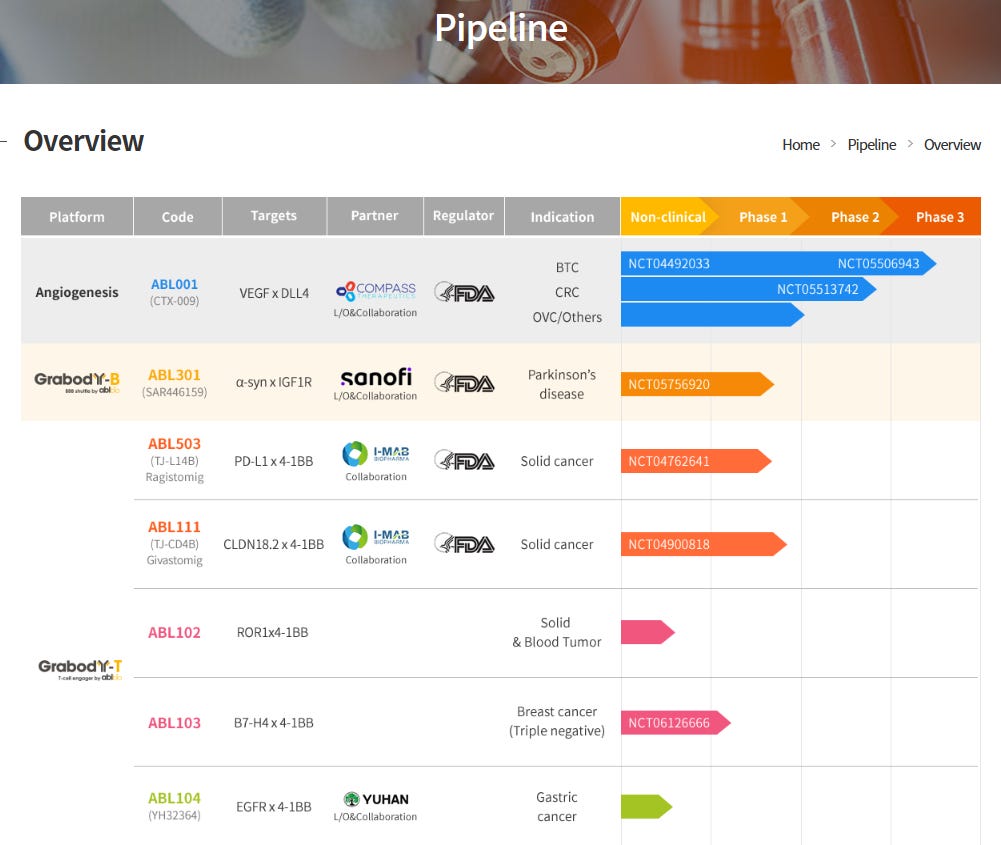1001x845 pixels.
Task: Click trial ID NCT05513742
Action: click(818, 289)
